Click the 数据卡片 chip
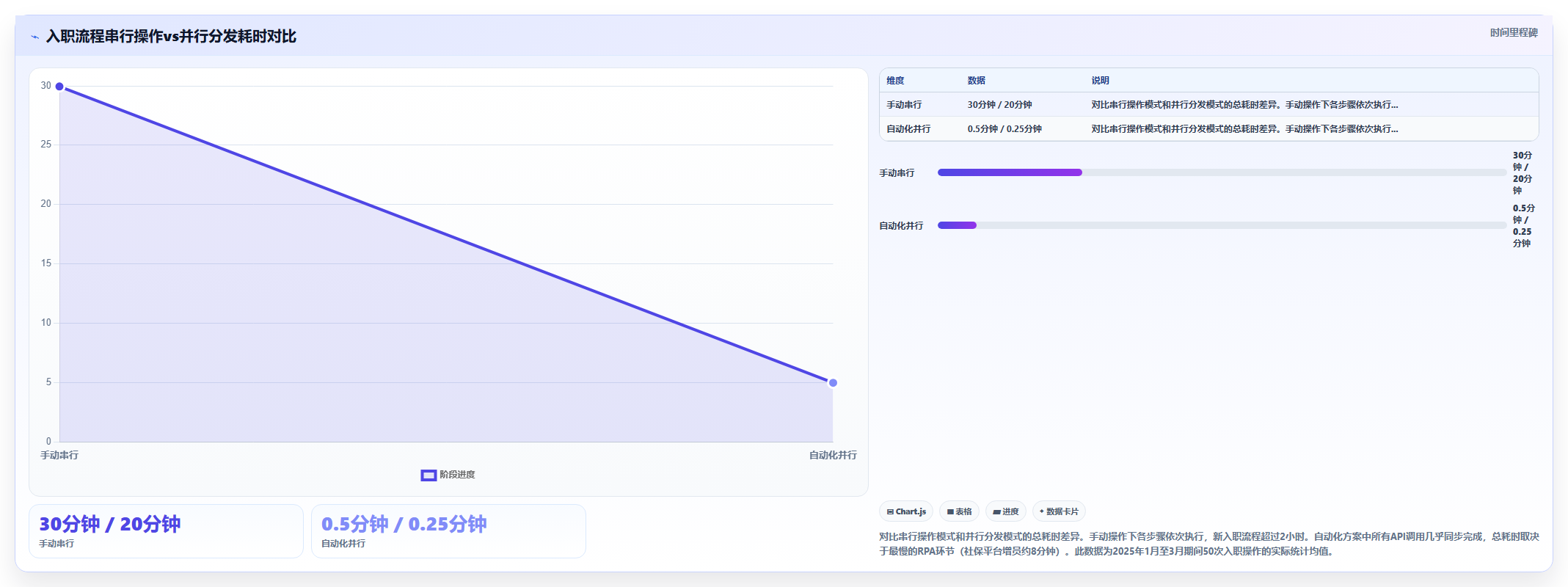This screenshot has width=1568, height=587. point(1059,511)
